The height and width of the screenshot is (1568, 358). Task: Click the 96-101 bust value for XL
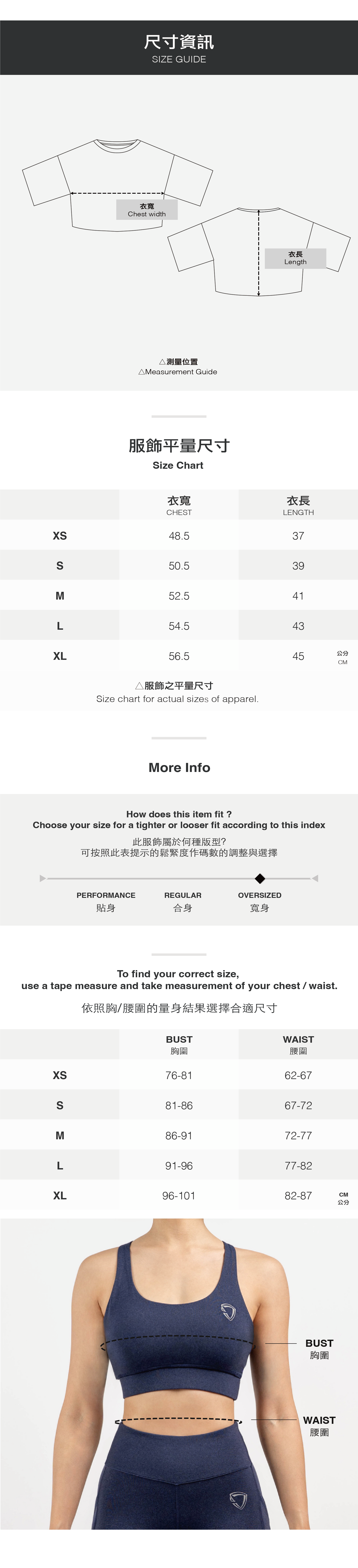click(179, 1195)
